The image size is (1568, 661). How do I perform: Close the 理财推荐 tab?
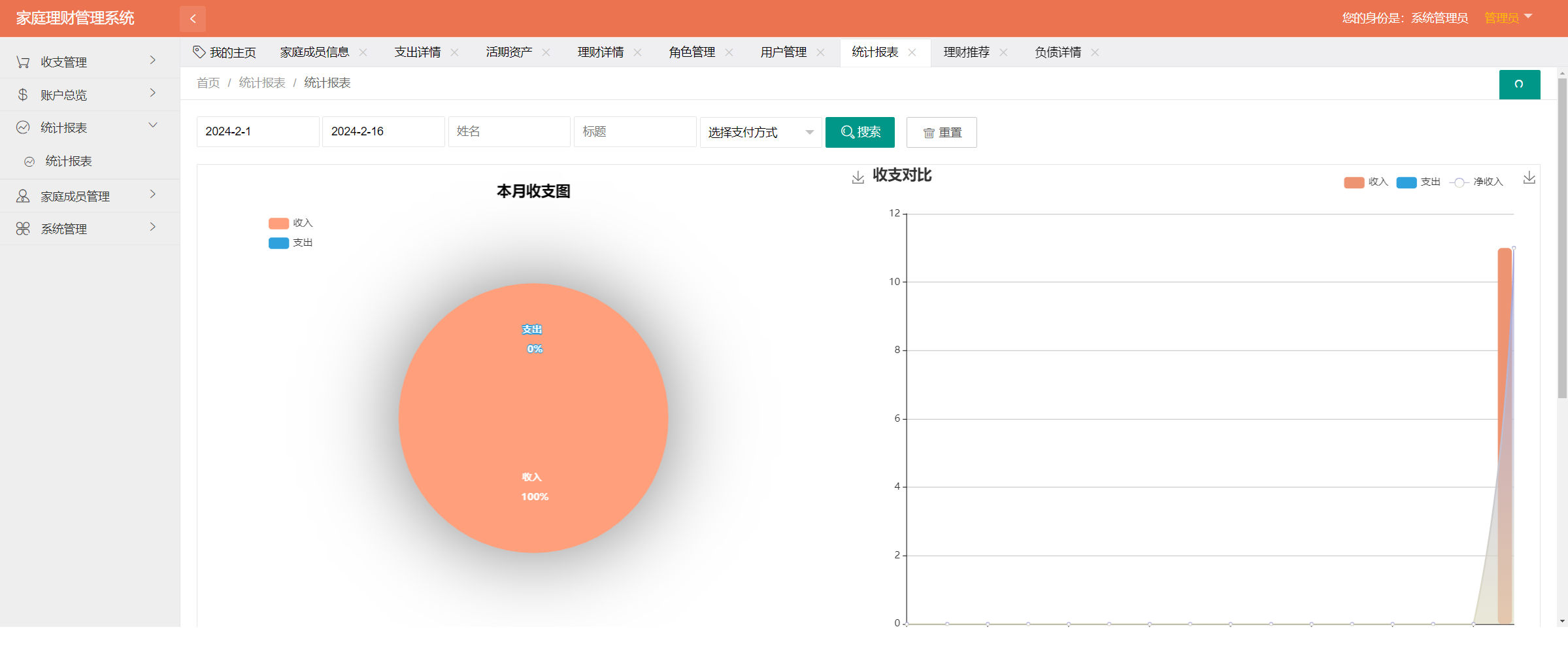pos(1004,52)
